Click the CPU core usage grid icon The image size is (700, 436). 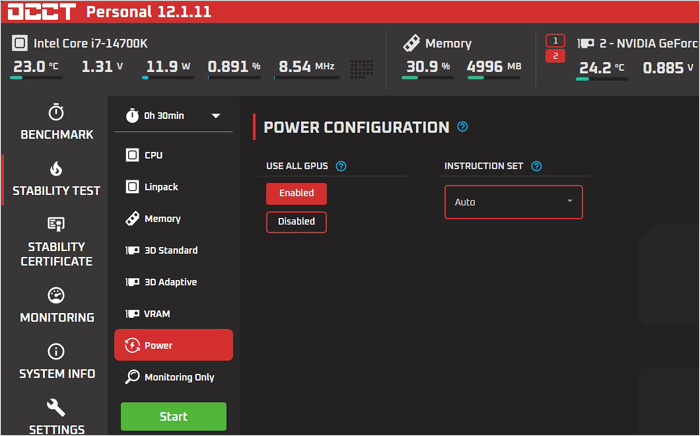(362, 69)
